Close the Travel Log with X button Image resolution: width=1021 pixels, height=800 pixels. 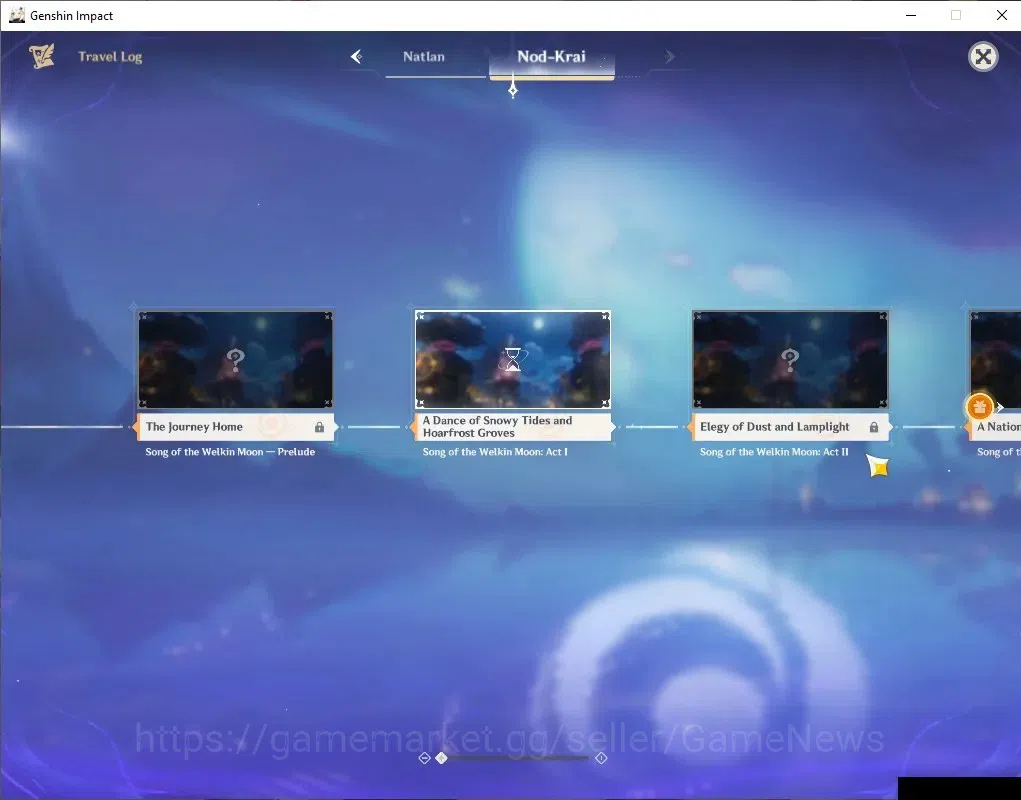pyautogui.click(x=983, y=57)
